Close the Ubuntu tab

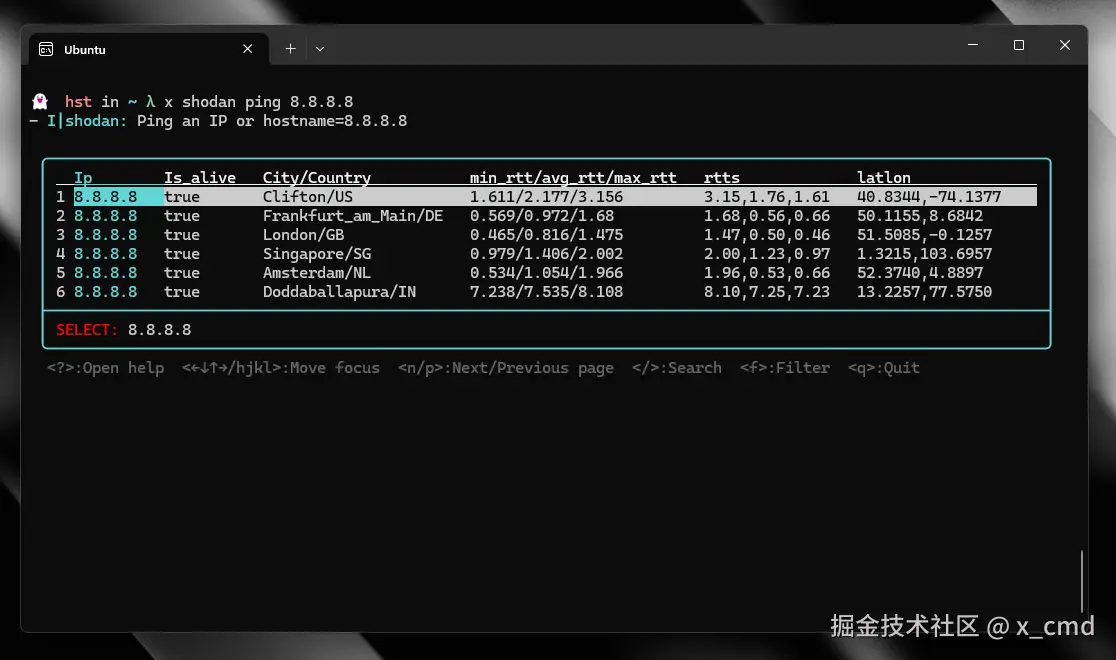[x=247, y=49]
